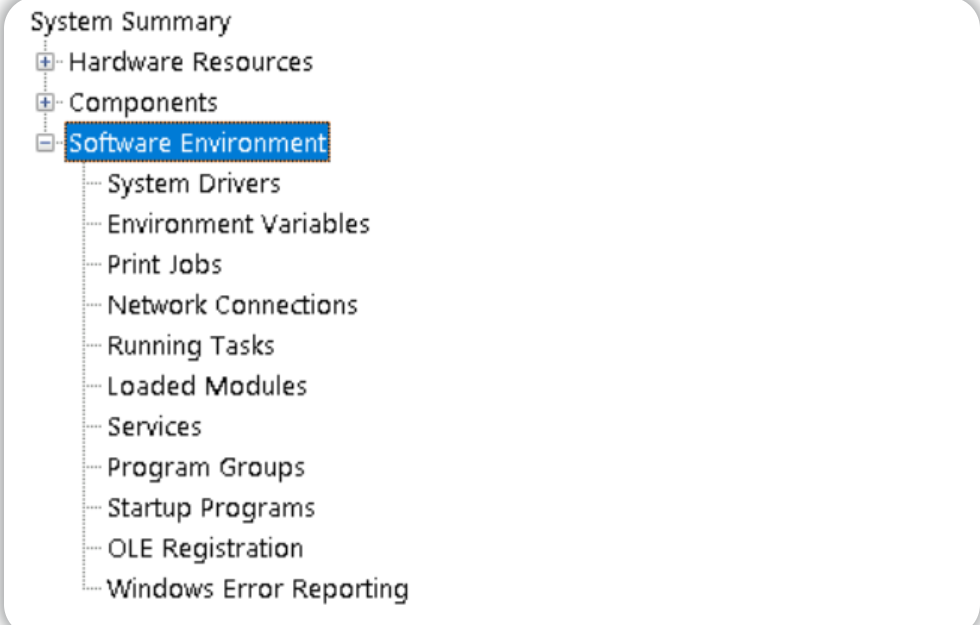980x625 pixels.
Task: Click the highlighted Software Environment item
Action: 198,142
